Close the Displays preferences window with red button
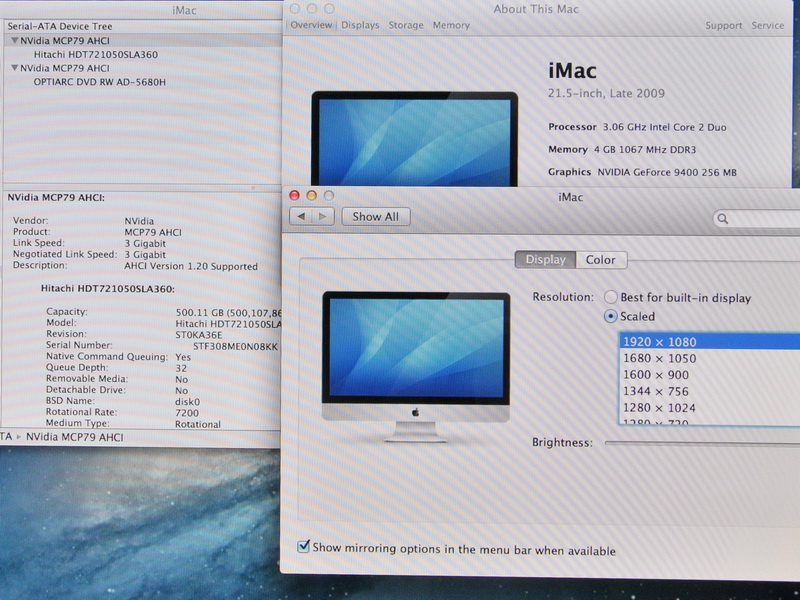The height and width of the screenshot is (600, 800). click(x=294, y=195)
